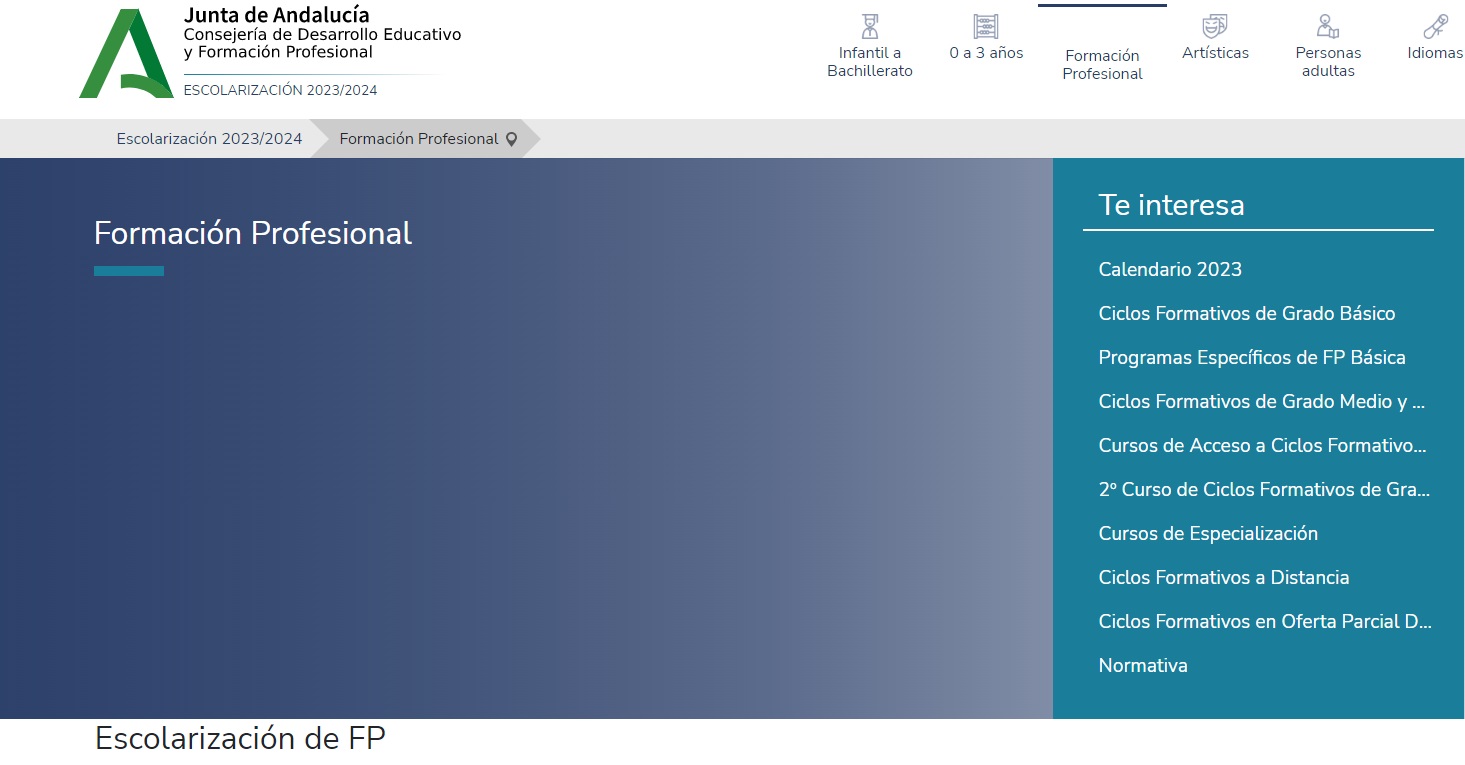Open Ciclos Formativos de Grado Básico
This screenshot has height=765, width=1465.
(1246, 313)
